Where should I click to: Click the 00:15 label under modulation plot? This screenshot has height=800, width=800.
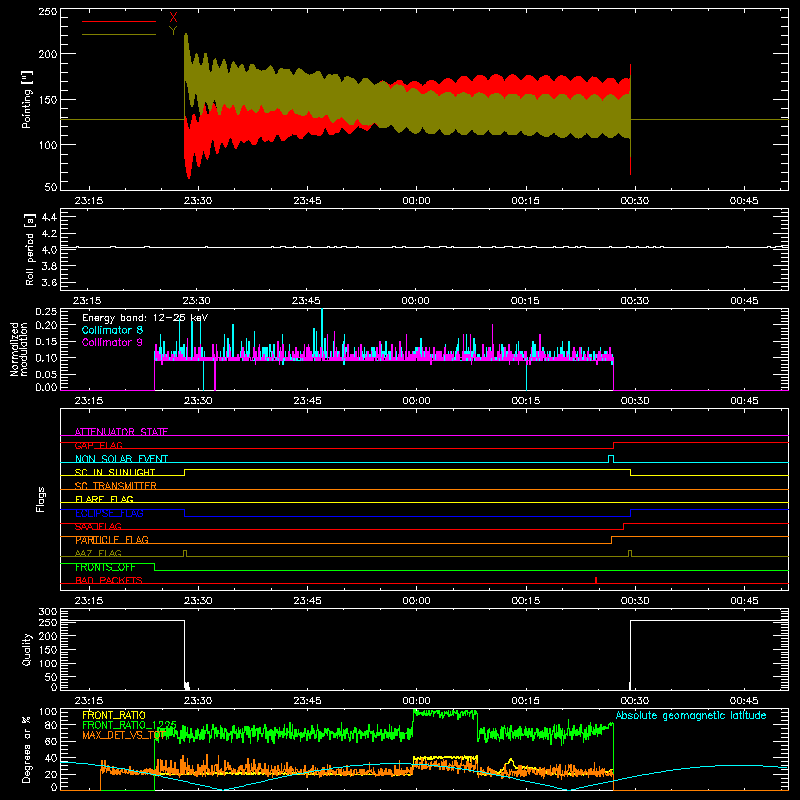pyautogui.click(x=526, y=401)
